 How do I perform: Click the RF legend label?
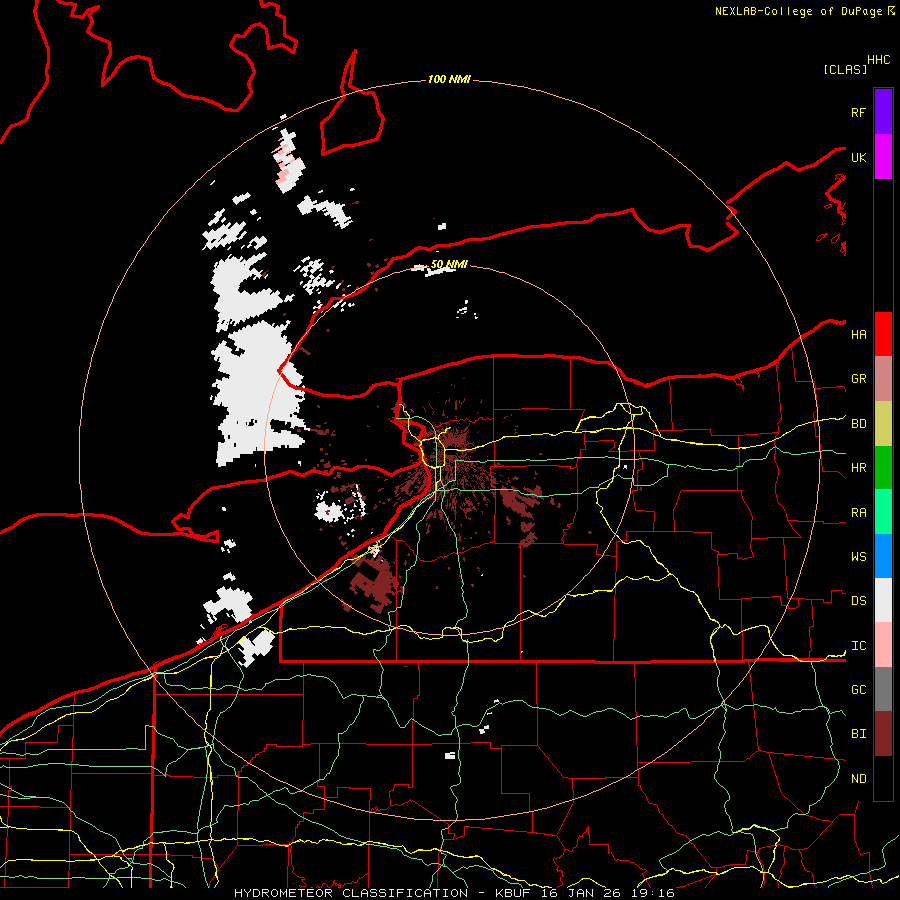tap(858, 112)
